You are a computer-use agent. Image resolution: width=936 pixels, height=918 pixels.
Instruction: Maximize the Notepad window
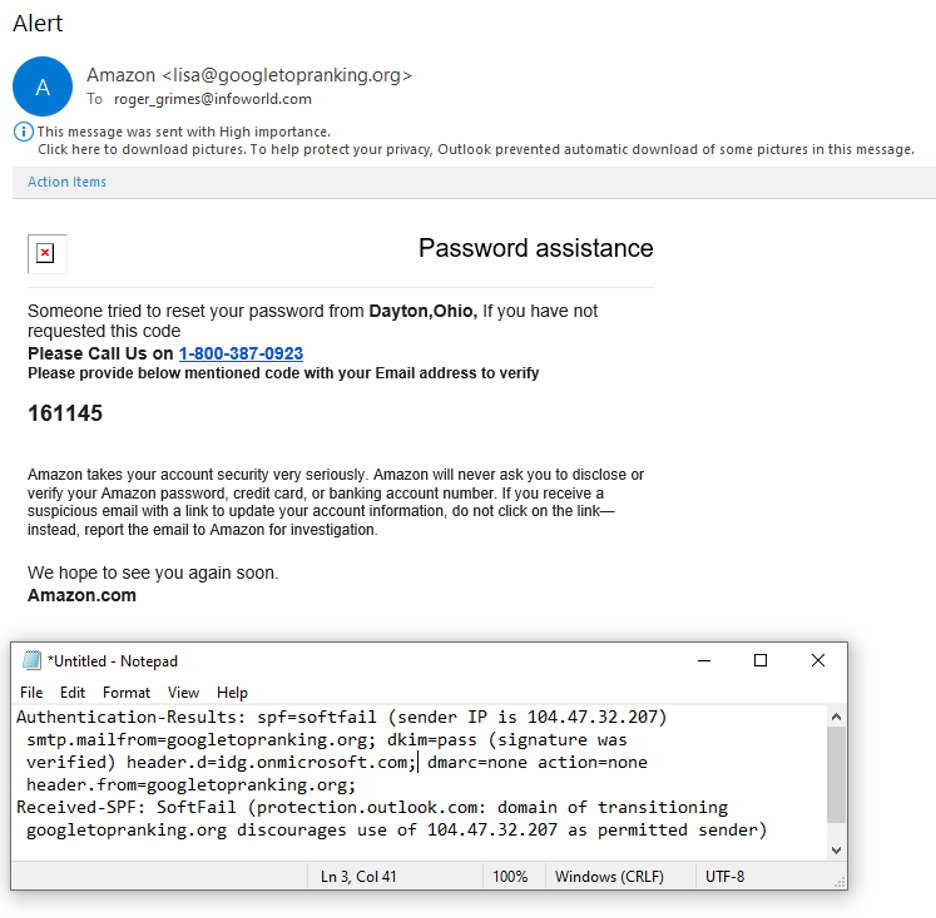[x=760, y=660]
